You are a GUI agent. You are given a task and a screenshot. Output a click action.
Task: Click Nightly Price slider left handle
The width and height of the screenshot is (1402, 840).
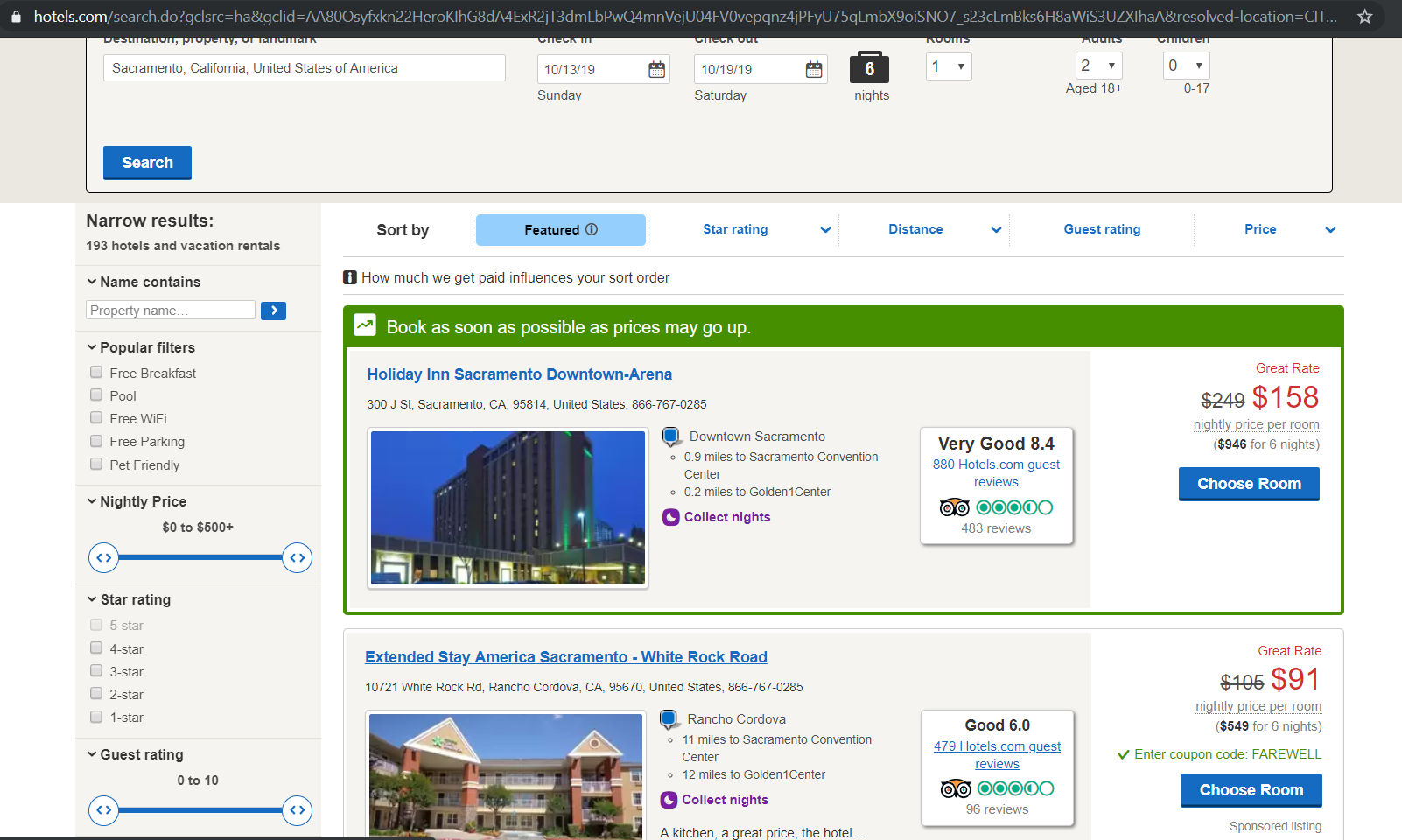point(103,557)
